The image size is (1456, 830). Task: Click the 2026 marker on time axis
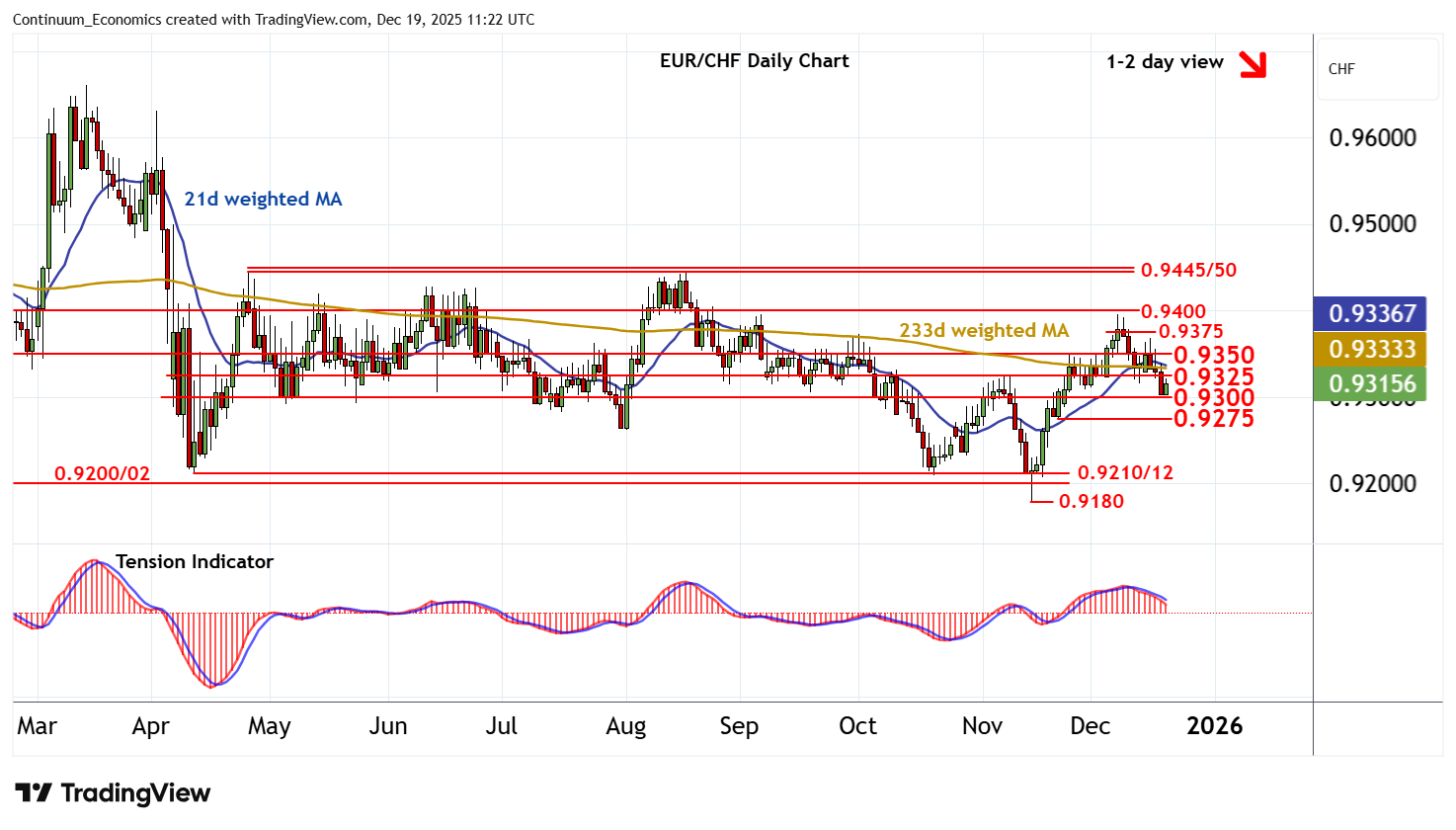1214,726
